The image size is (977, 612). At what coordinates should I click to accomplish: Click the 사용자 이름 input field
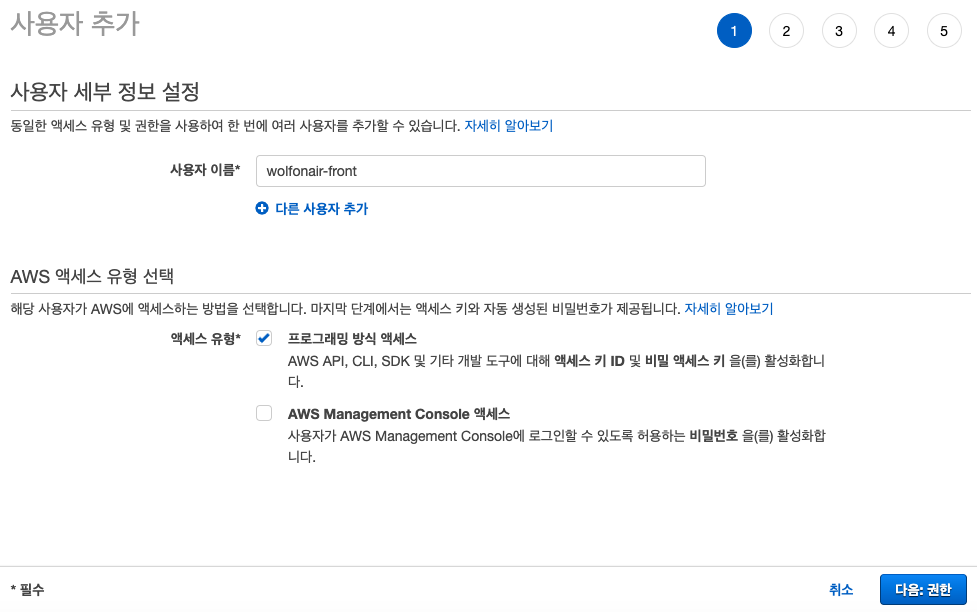480,170
